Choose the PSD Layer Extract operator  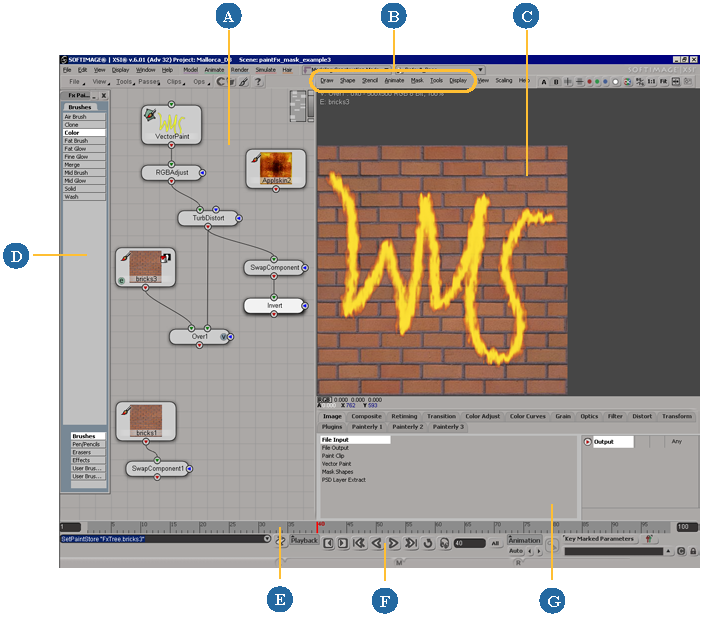tap(343, 480)
